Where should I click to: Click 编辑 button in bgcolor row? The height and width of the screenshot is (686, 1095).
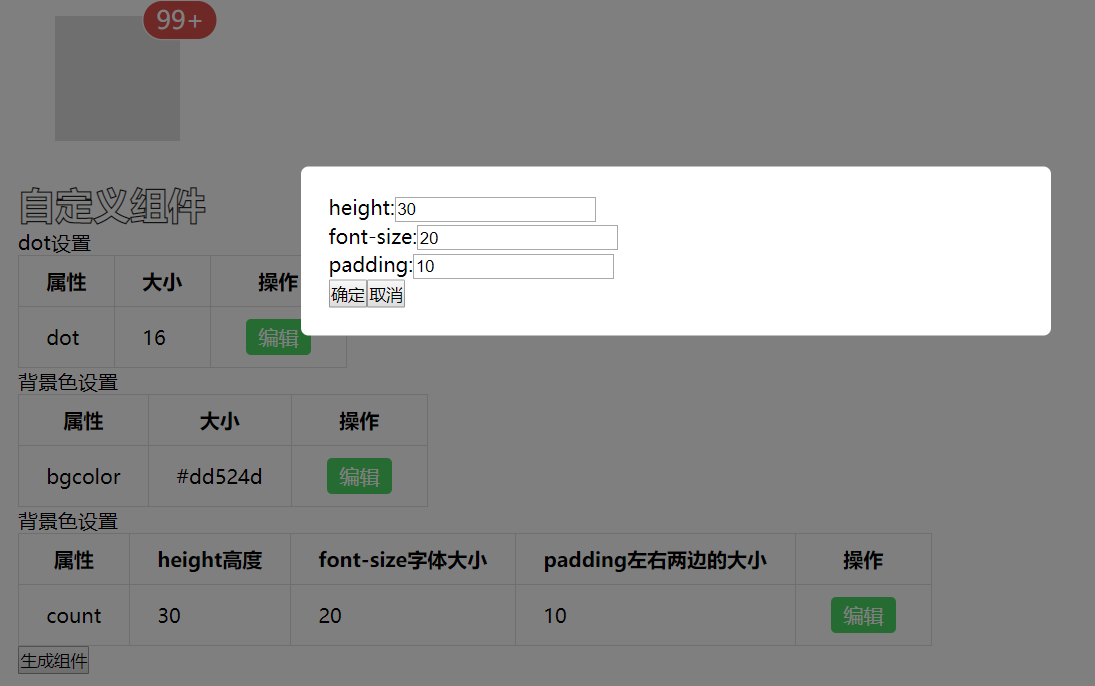click(359, 476)
